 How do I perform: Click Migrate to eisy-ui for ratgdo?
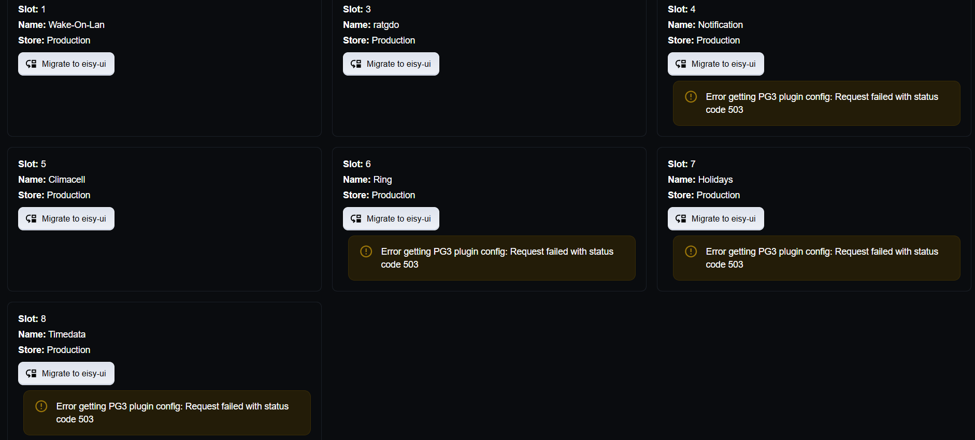391,64
